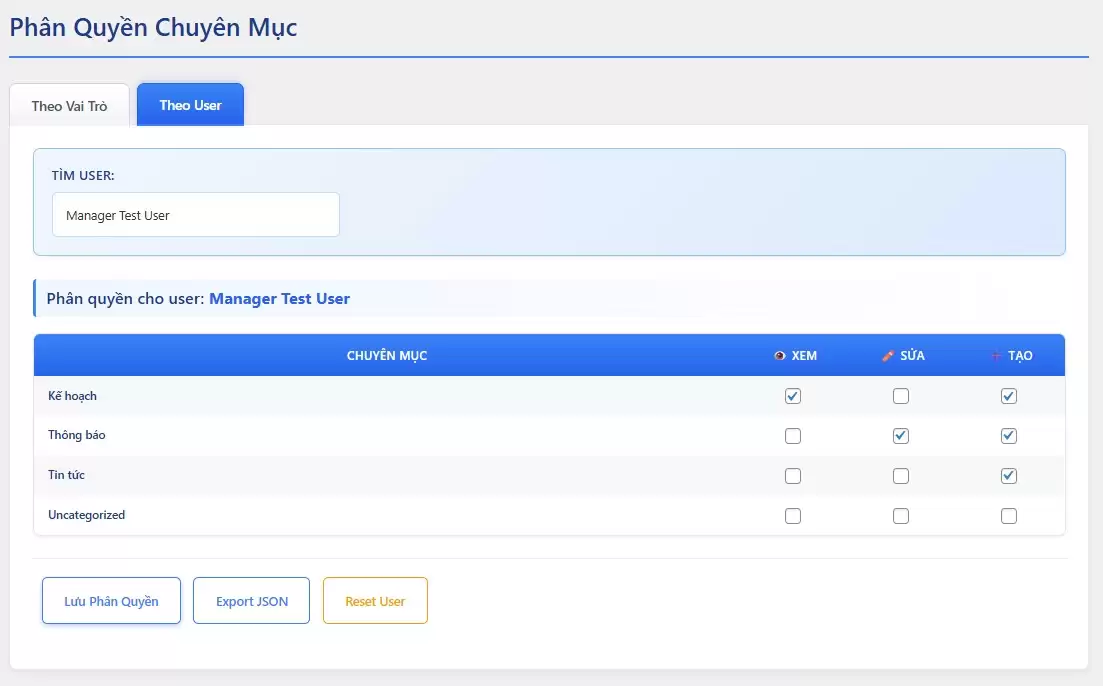Image resolution: width=1103 pixels, height=686 pixels.
Task: Uncheck Sửa permission for Thông báo
Action: click(x=901, y=436)
